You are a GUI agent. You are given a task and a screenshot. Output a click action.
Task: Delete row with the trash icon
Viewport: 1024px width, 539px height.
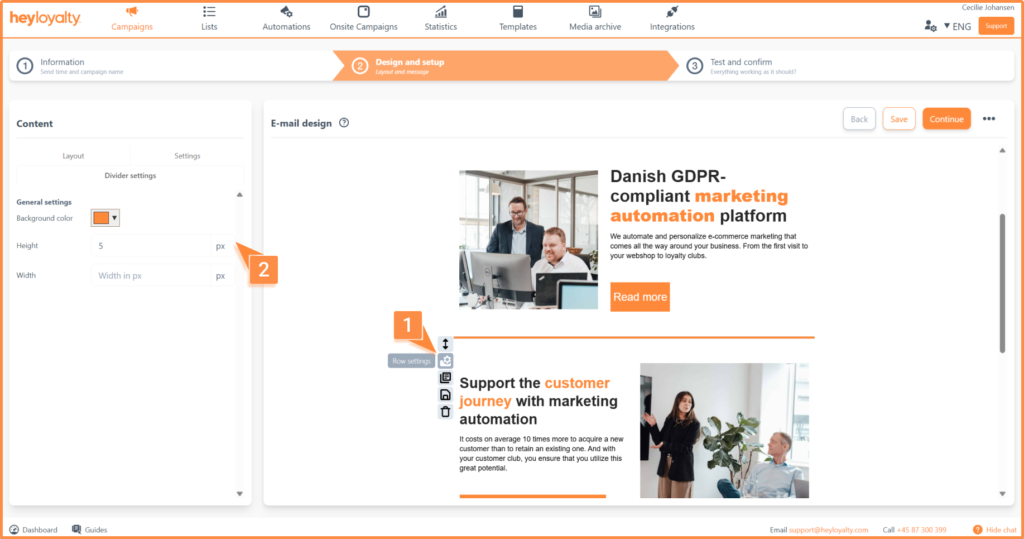(446, 411)
